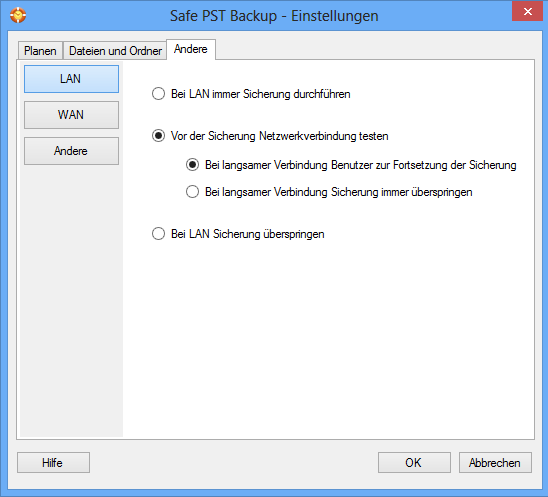Screen dimensions: 548x497
Task: Select the LAN section button
Action: point(71,79)
